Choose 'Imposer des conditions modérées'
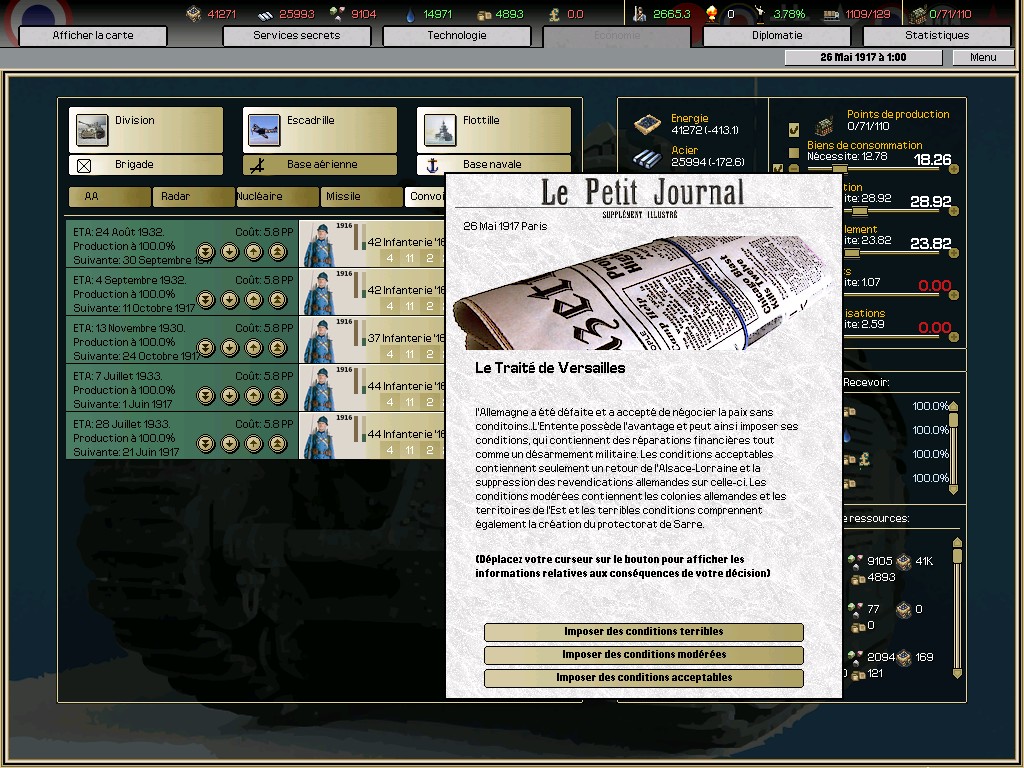 tap(643, 654)
